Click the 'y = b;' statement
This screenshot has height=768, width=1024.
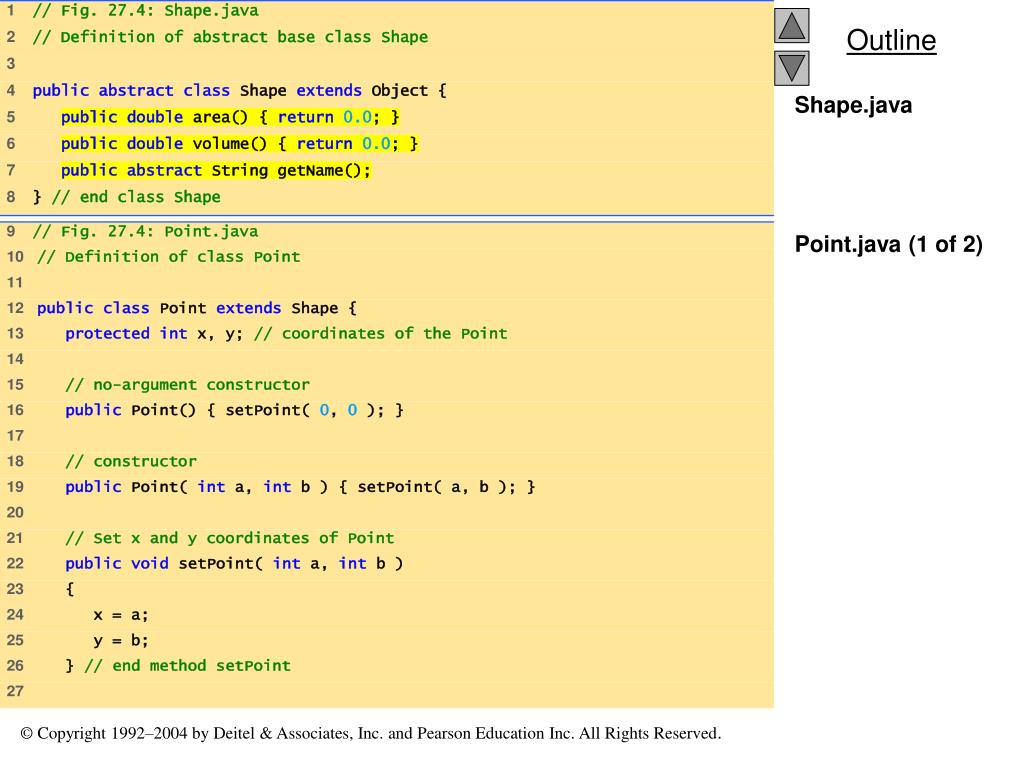coord(121,640)
